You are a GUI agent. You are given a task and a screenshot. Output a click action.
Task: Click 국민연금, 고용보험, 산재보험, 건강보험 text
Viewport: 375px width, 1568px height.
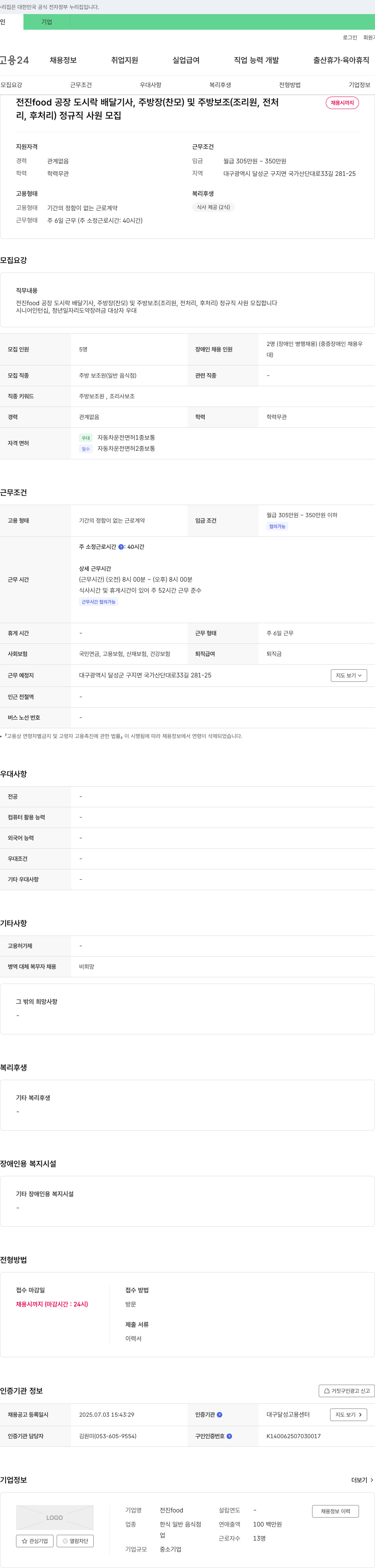point(125,654)
